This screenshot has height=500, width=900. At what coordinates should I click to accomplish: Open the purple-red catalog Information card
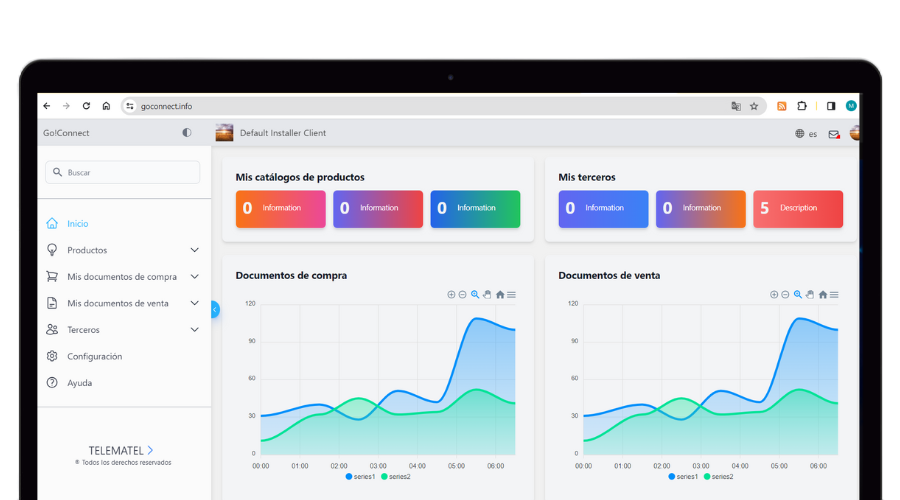pyautogui.click(x=378, y=209)
